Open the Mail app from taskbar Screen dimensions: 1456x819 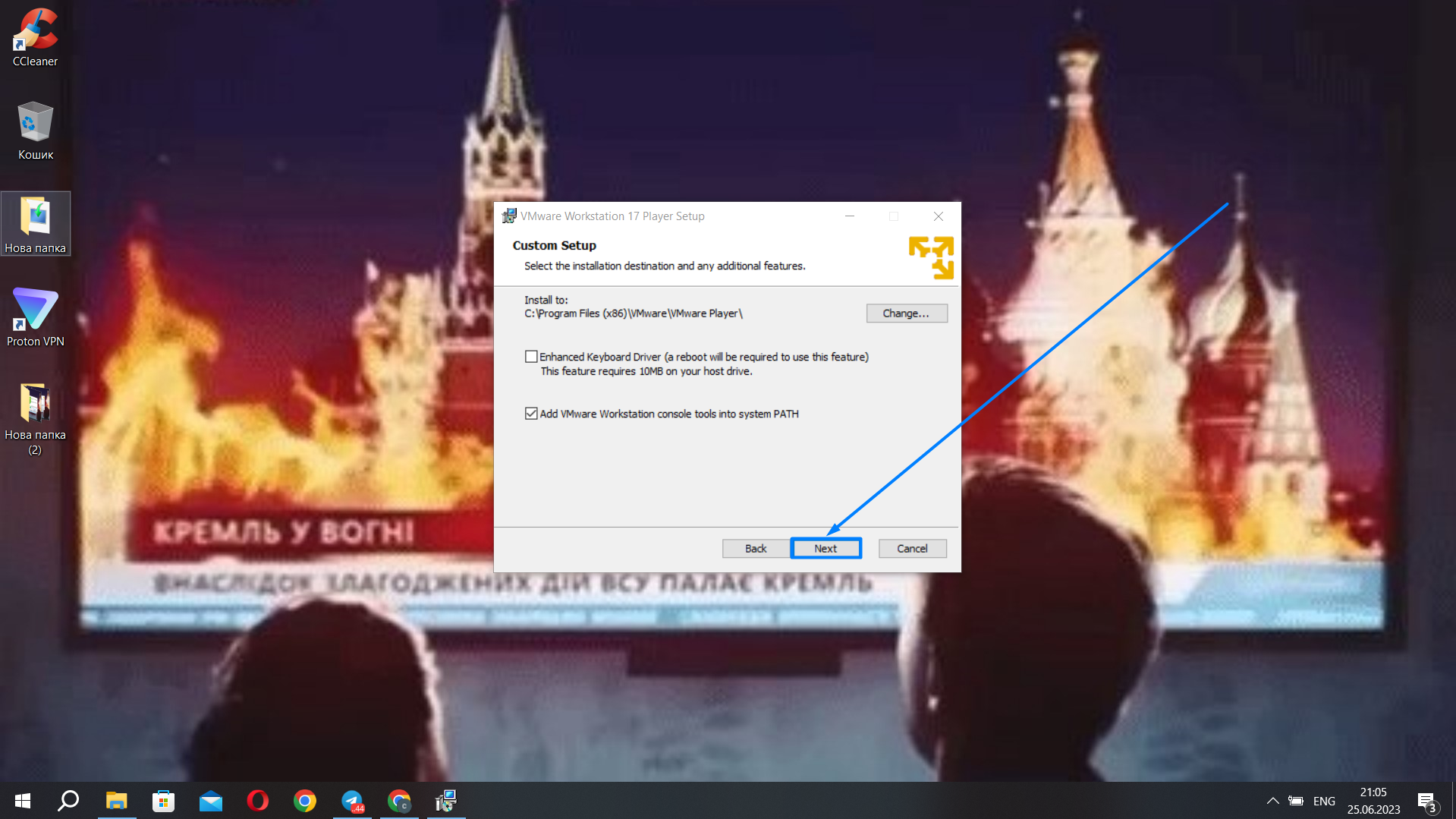[x=211, y=801]
